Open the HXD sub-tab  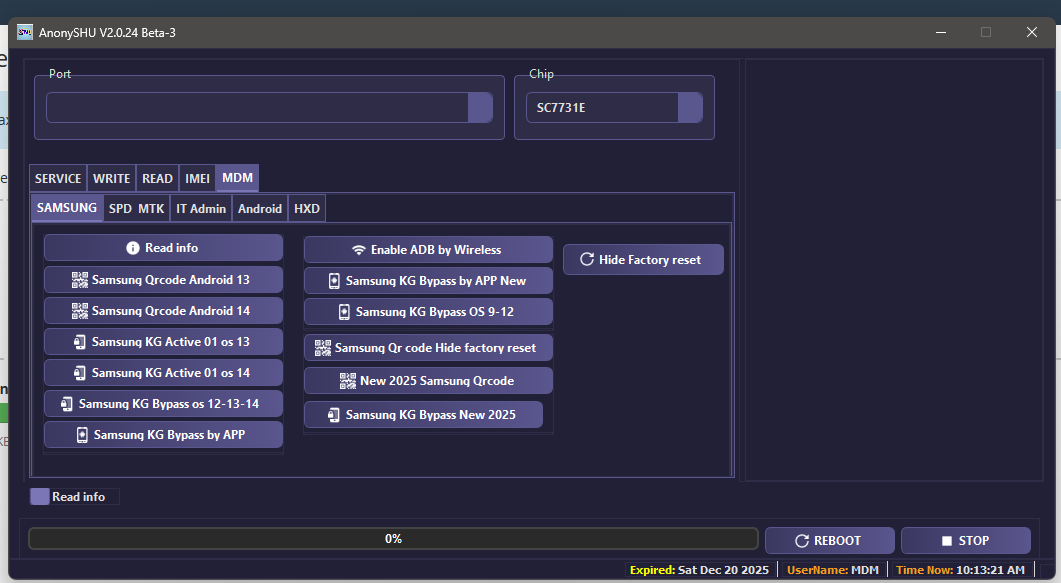coord(307,209)
